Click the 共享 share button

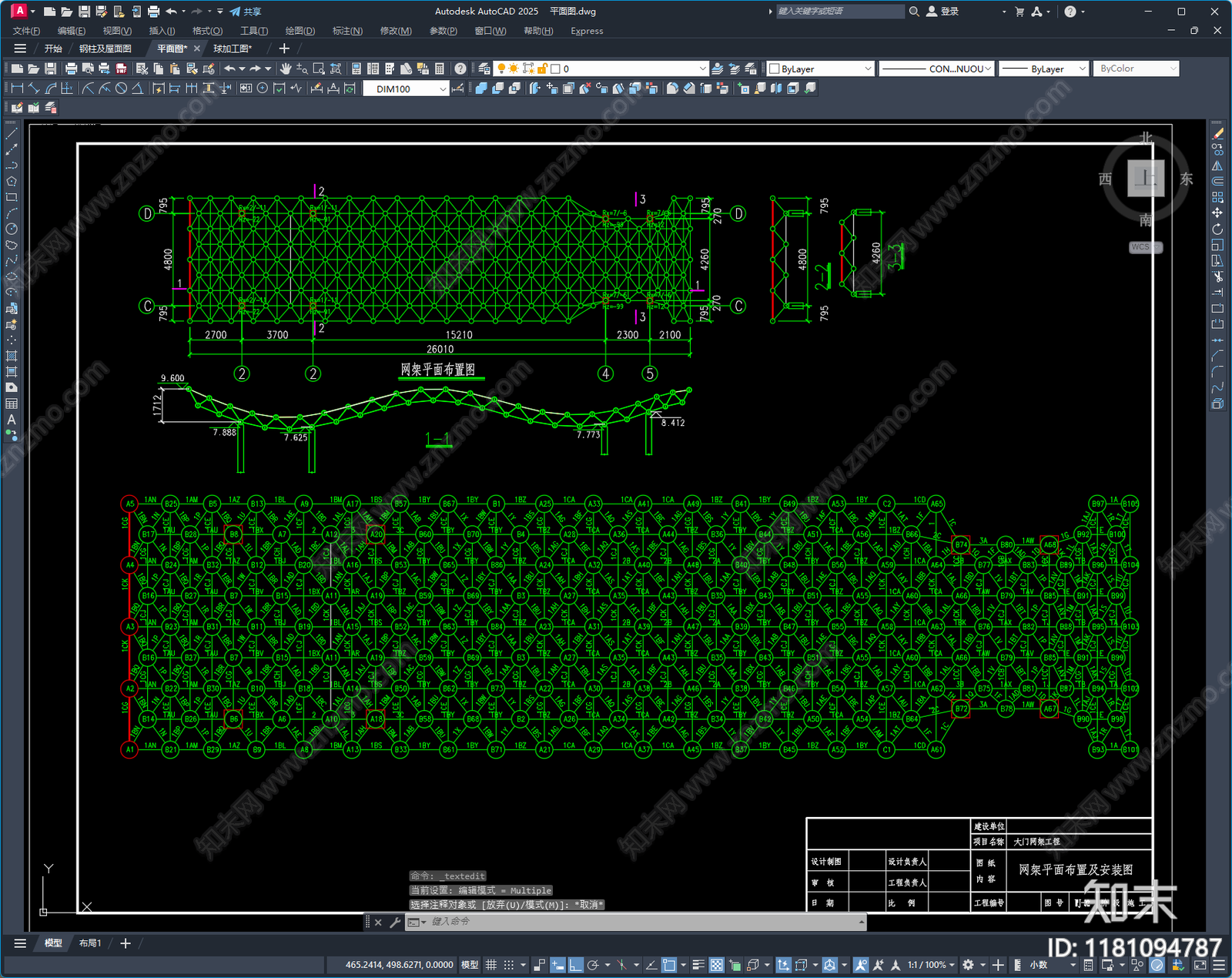[246, 12]
